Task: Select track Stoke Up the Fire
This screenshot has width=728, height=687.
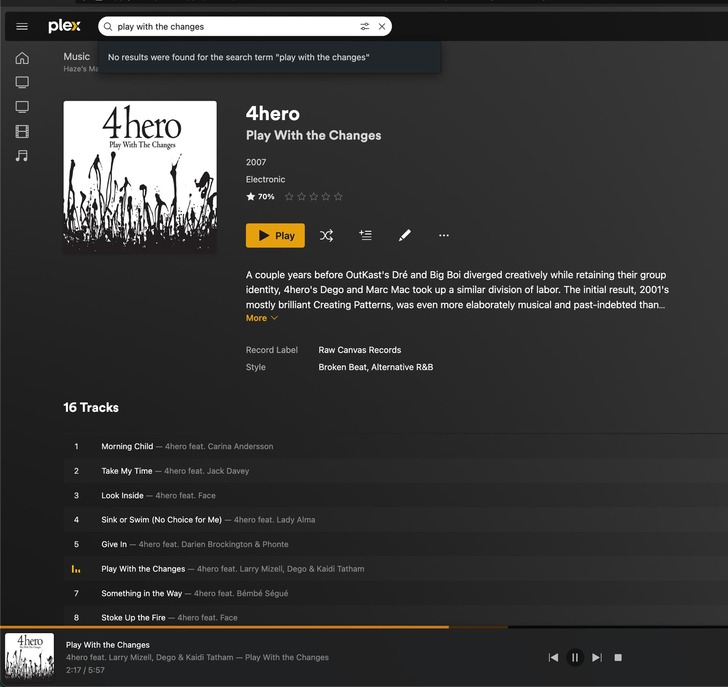Action: tap(133, 617)
